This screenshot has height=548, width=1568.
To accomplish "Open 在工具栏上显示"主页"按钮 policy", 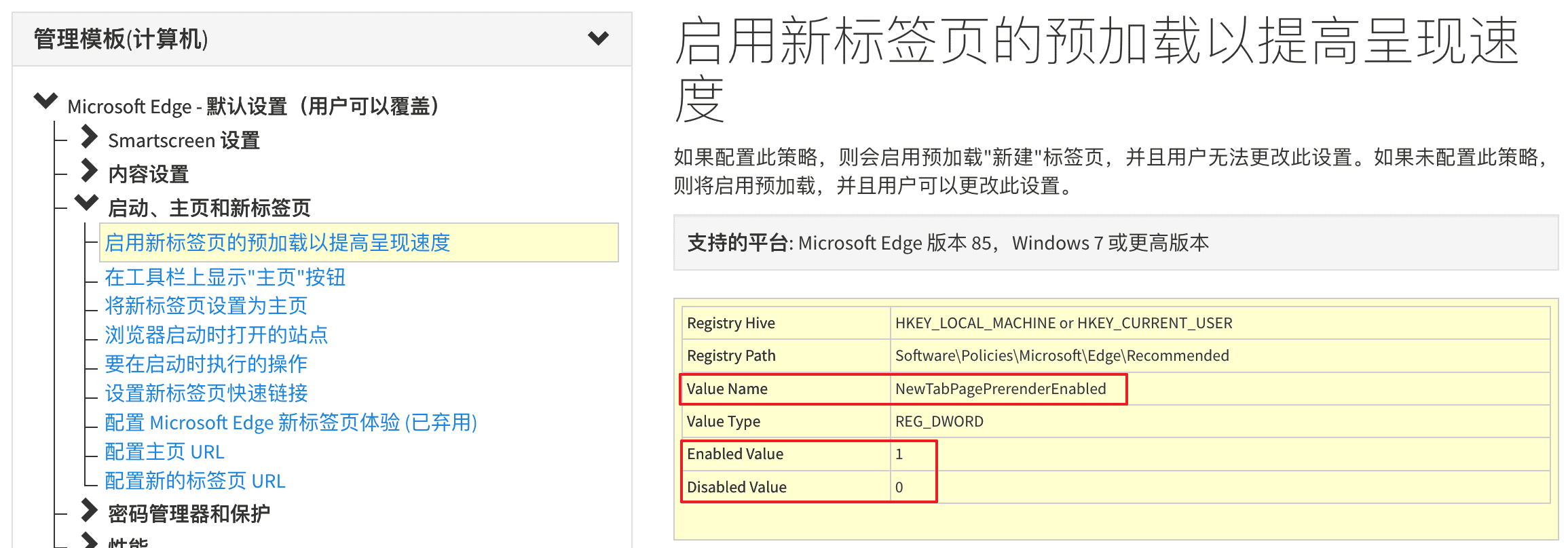I will coord(225,277).
